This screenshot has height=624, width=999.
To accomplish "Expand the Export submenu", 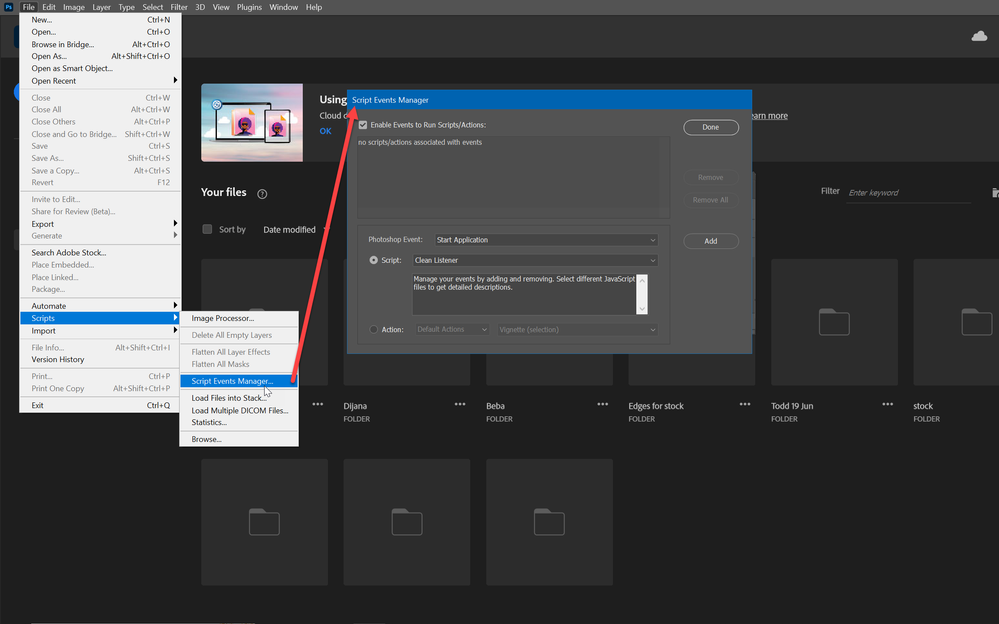I will [100, 224].
